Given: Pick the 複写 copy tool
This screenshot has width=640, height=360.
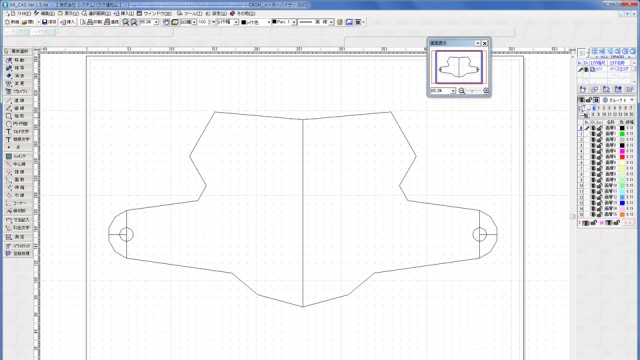Looking at the screenshot, I should click(18, 68).
